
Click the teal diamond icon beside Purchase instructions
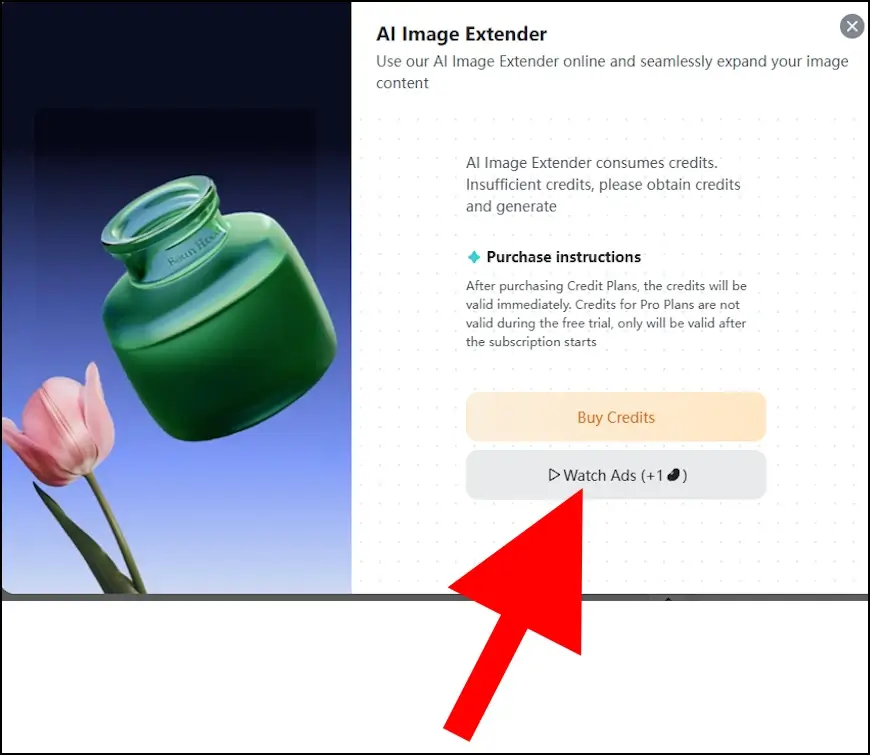pyautogui.click(x=473, y=257)
